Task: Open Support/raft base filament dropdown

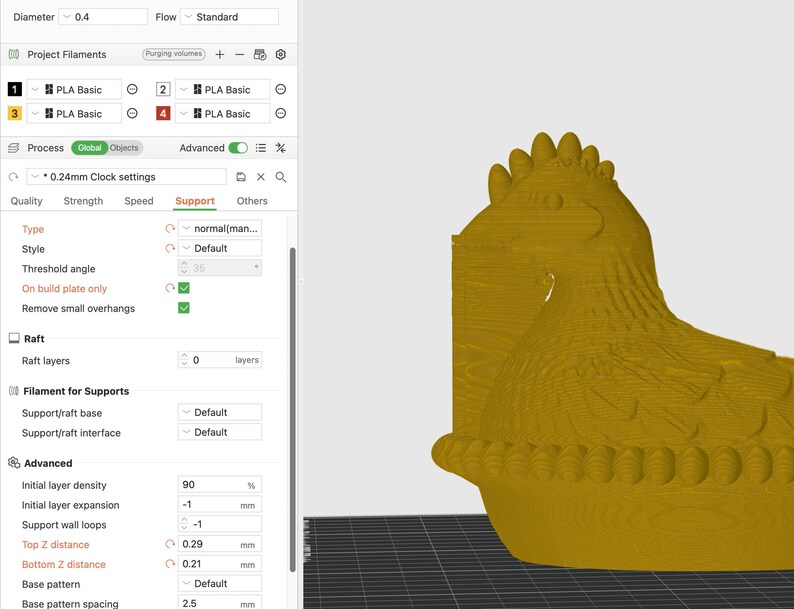Action: (220, 413)
